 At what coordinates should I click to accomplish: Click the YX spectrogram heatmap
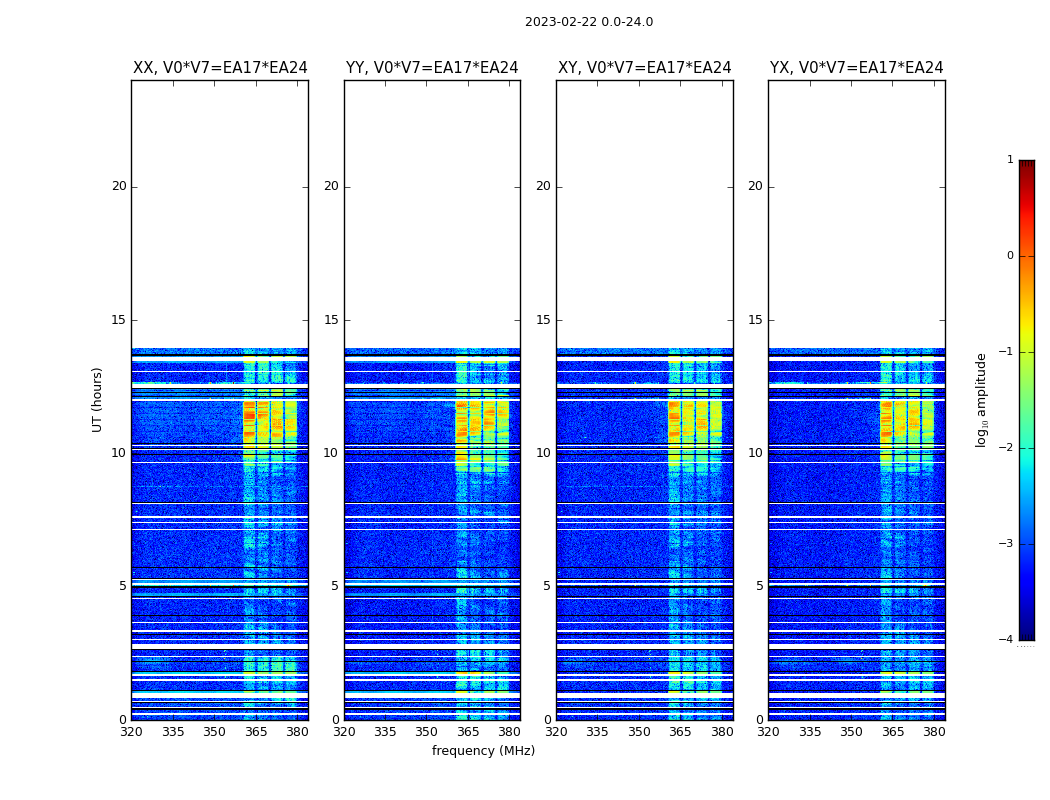[x=857, y=400]
